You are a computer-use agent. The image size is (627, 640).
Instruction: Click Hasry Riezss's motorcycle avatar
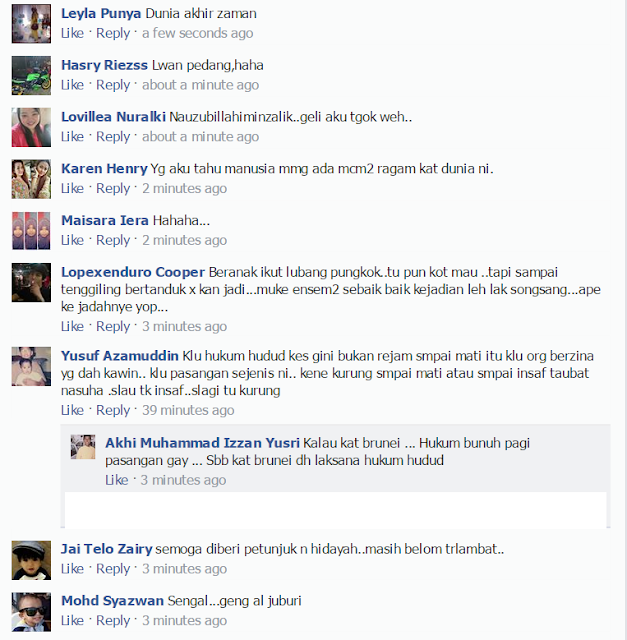click(x=31, y=76)
